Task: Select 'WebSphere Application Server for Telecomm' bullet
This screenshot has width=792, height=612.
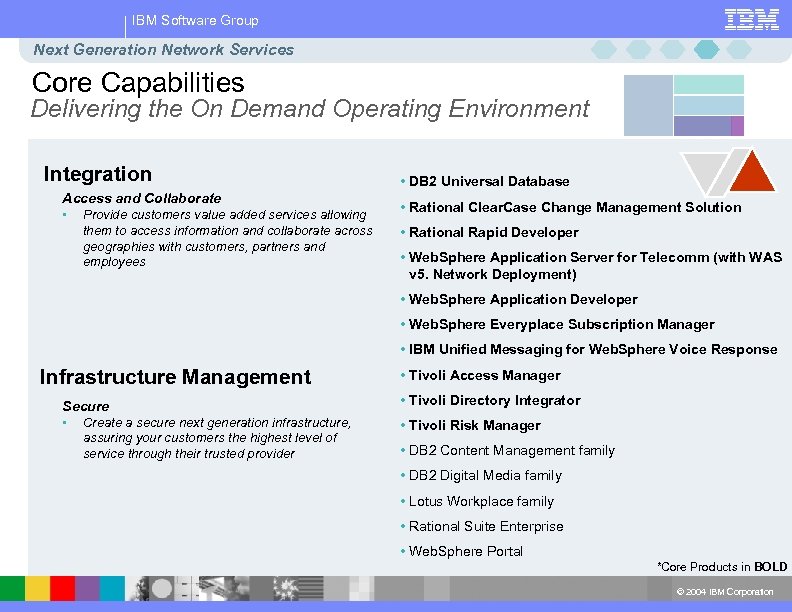Action: (x=595, y=266)
